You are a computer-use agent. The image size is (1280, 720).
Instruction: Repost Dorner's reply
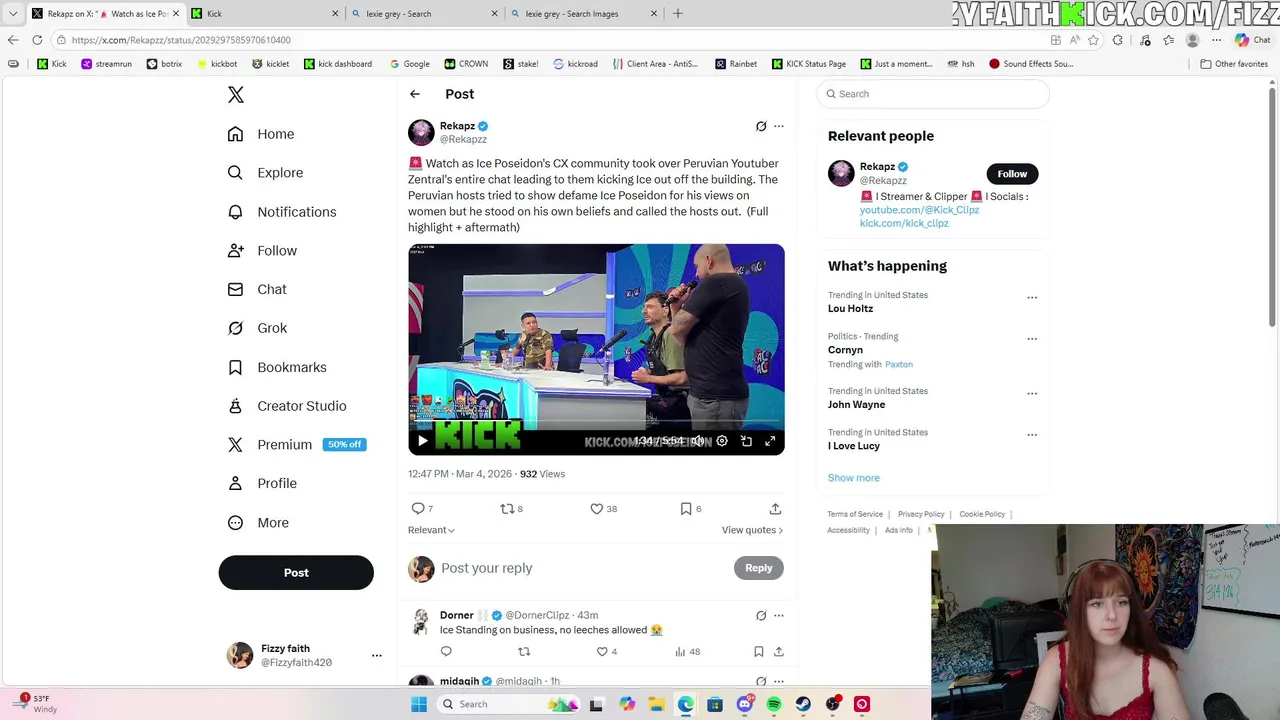click(x=524, y=652)
